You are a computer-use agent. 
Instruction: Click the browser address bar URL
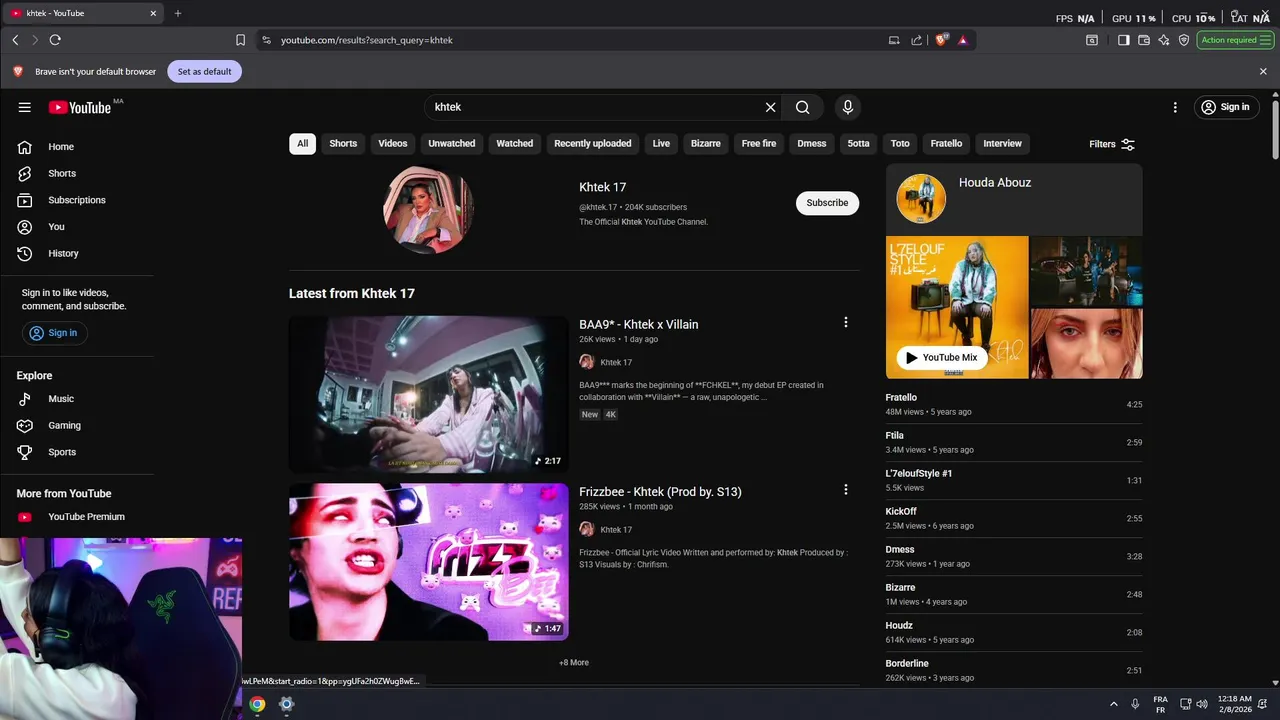(367, 40)
